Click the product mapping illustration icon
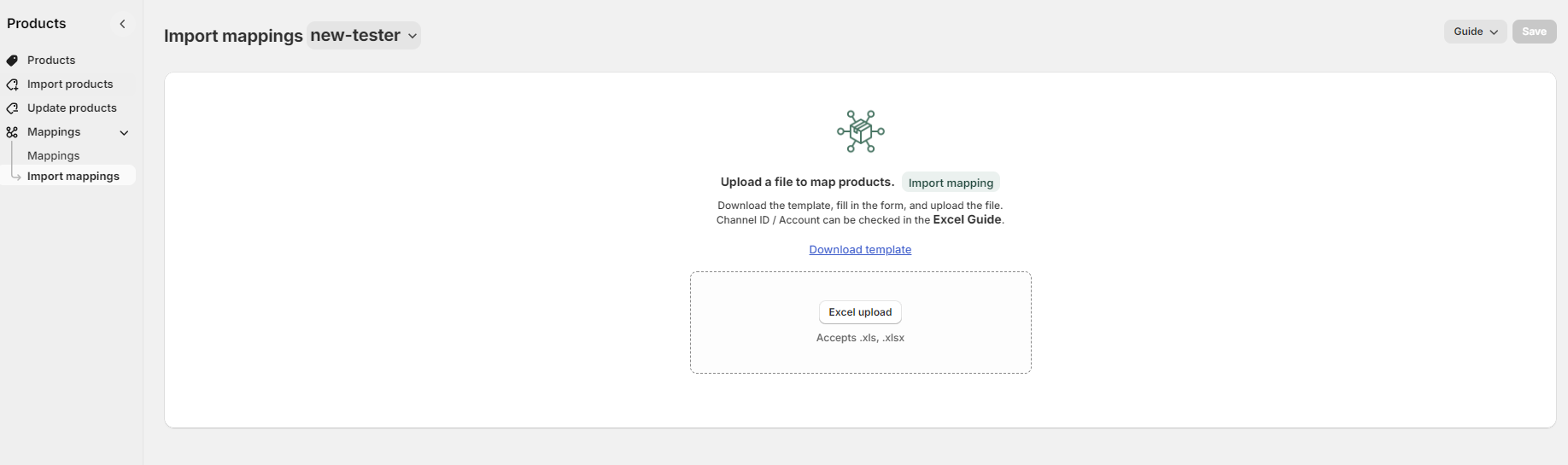 [860, 131]
